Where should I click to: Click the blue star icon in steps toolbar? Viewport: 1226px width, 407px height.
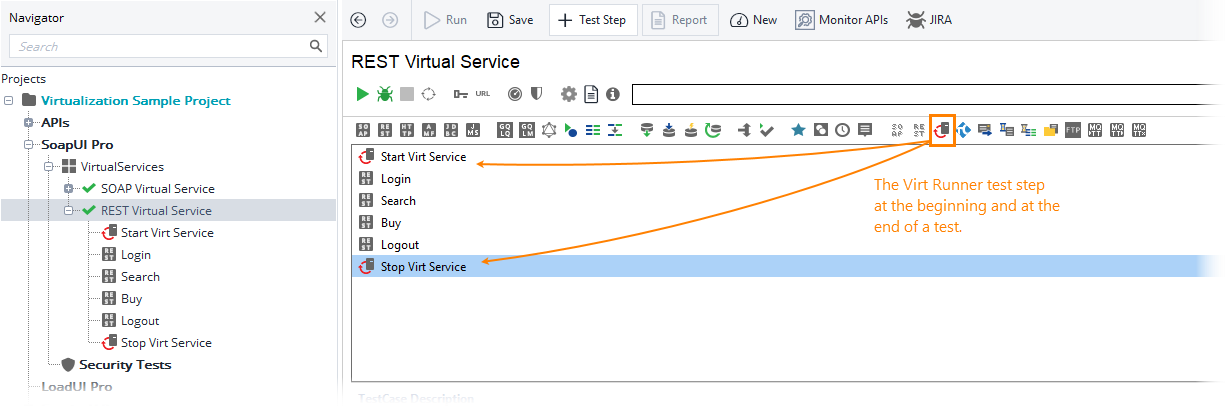(798, 129)
